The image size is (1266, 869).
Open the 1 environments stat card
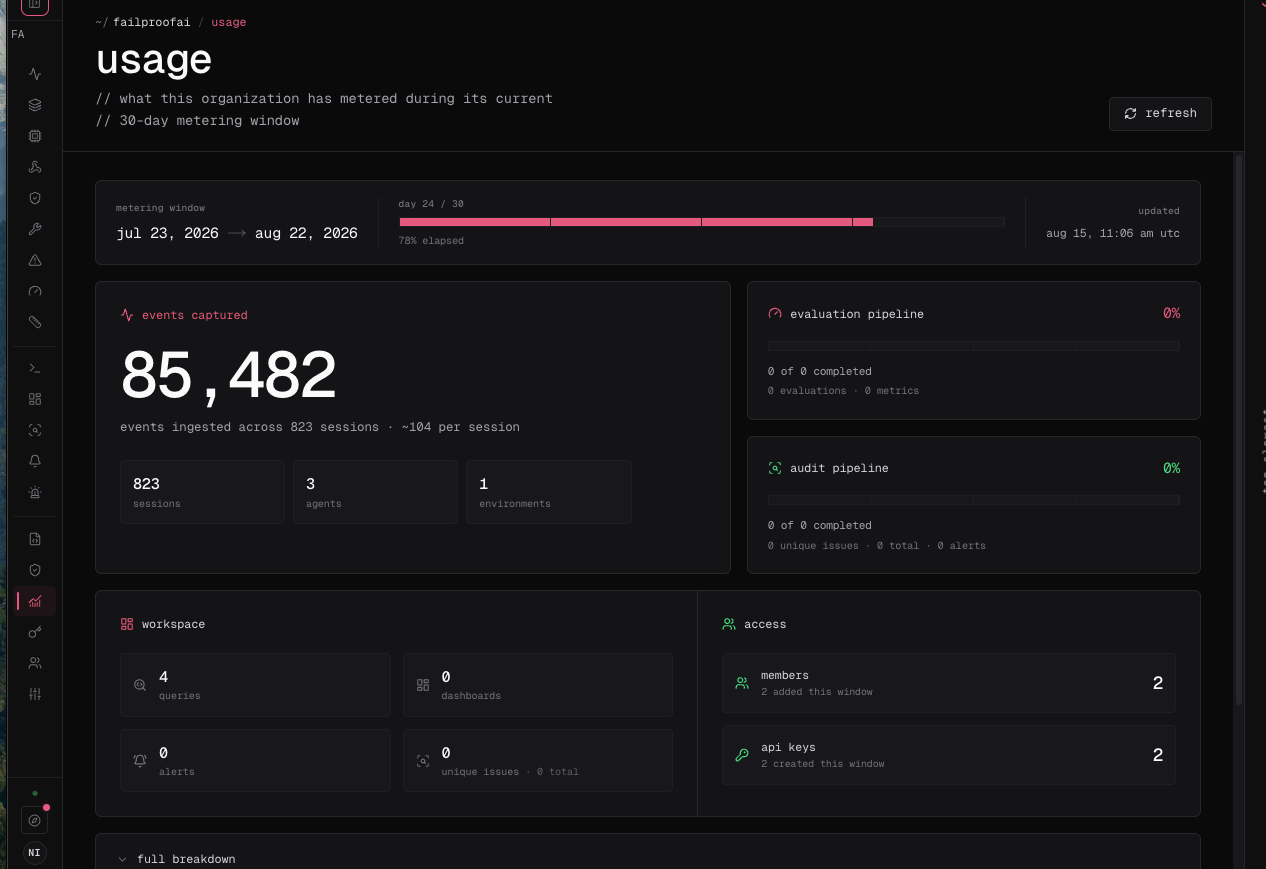[549, 492]
